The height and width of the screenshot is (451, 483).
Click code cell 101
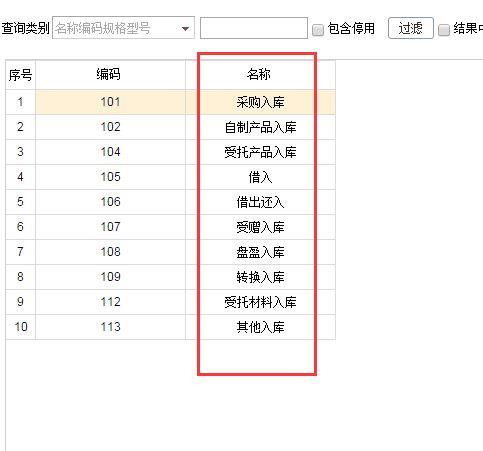tap(110, 102)
